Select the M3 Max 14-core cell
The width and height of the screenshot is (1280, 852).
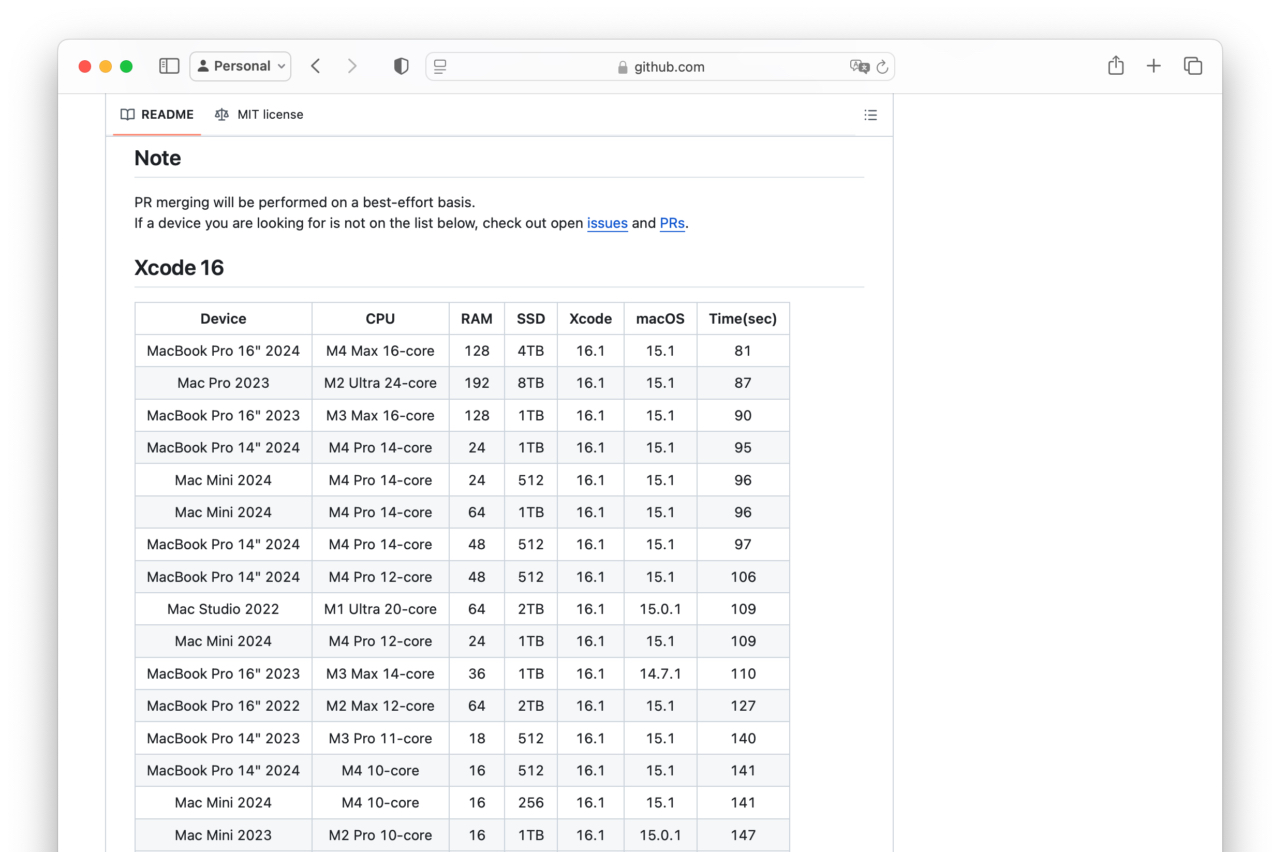pyautogui.click(x=380, y=673)
